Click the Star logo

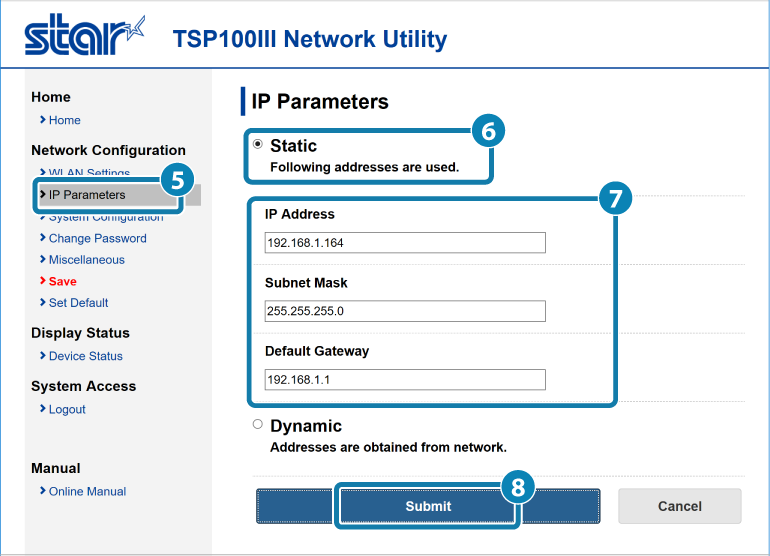coord(84,35)
